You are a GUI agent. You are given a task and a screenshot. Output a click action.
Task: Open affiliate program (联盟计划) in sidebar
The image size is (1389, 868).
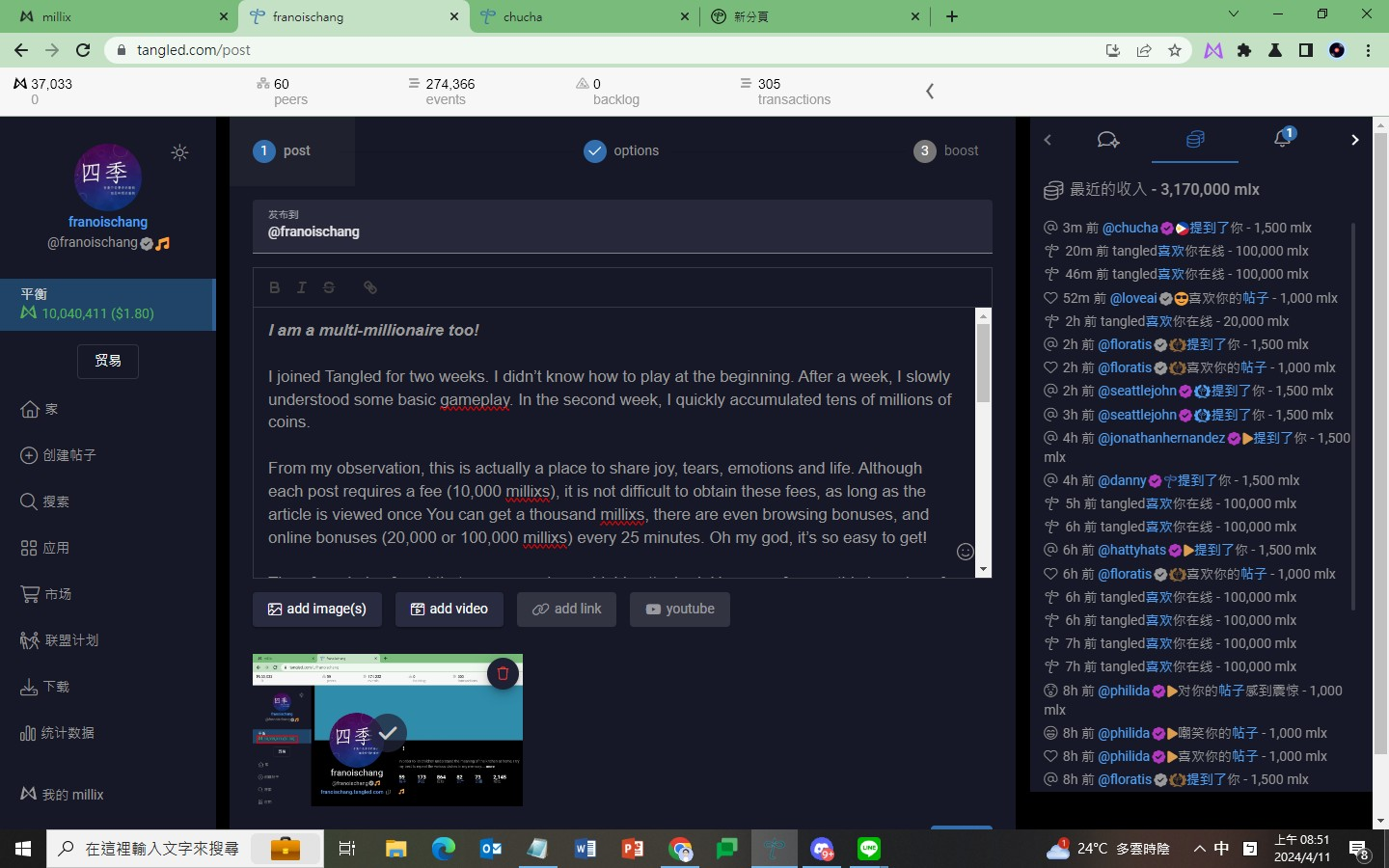(59, 640)
